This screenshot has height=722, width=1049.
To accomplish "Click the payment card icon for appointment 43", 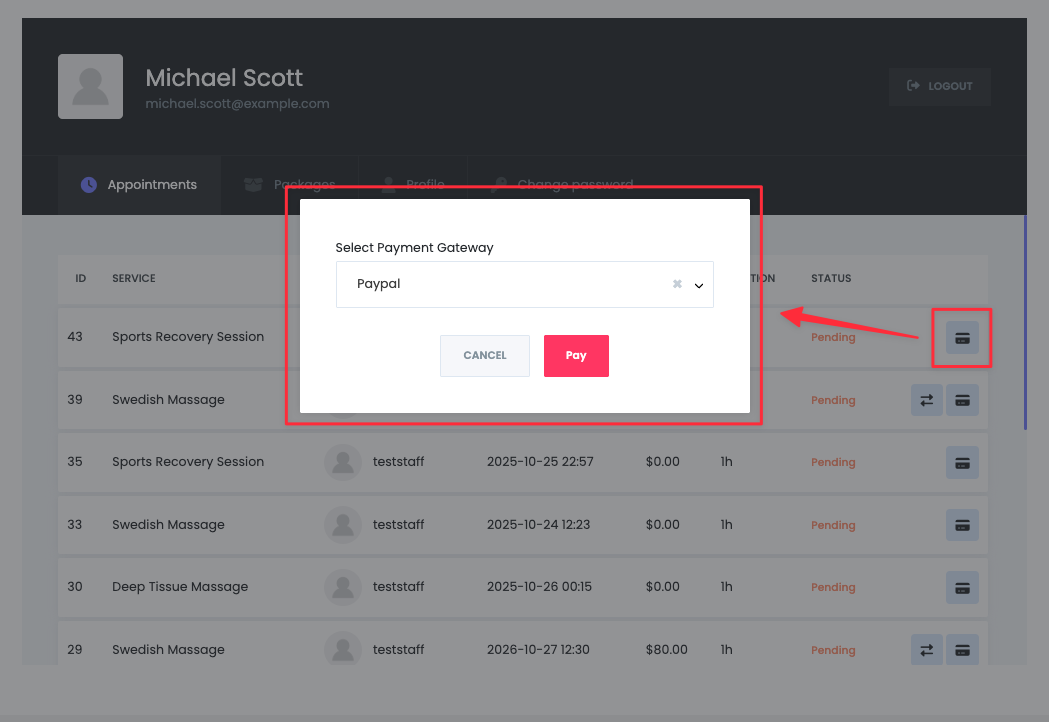I will coord(962,338).
